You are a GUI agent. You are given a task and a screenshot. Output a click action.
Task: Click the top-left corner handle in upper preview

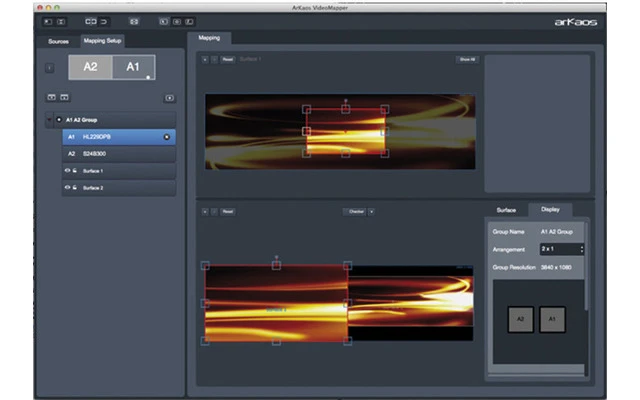(307, 109)
